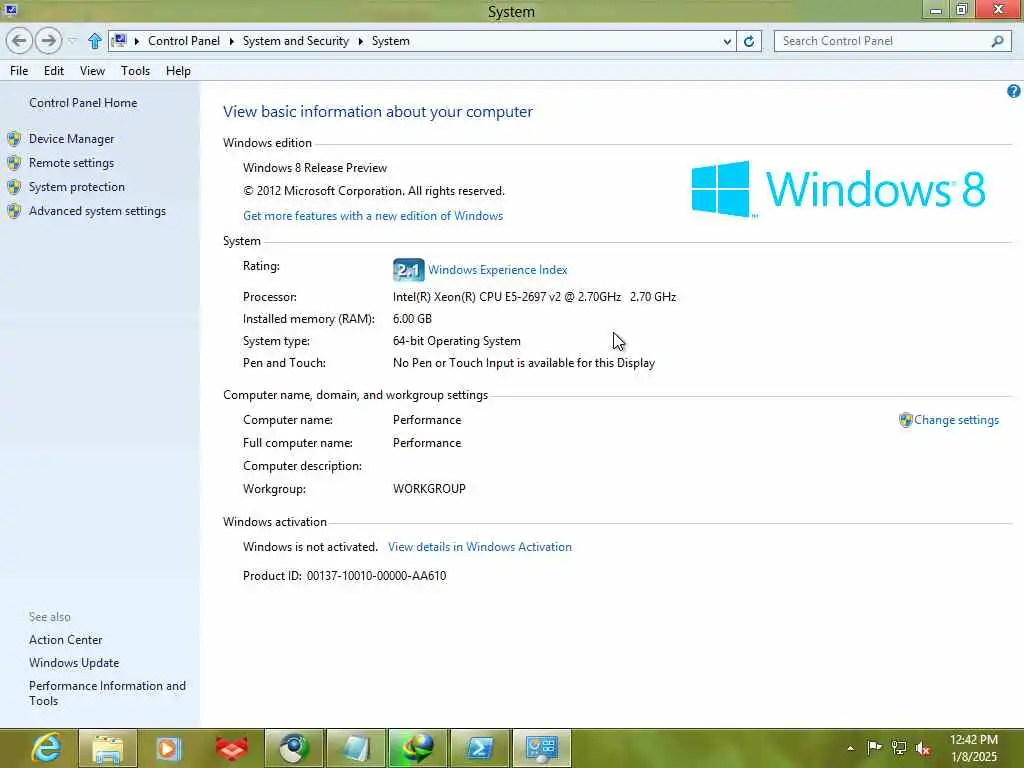Open Advanced system settings
Viewport: 1024px width, 768px height.
pyautogui.click(x=97, y=211)
